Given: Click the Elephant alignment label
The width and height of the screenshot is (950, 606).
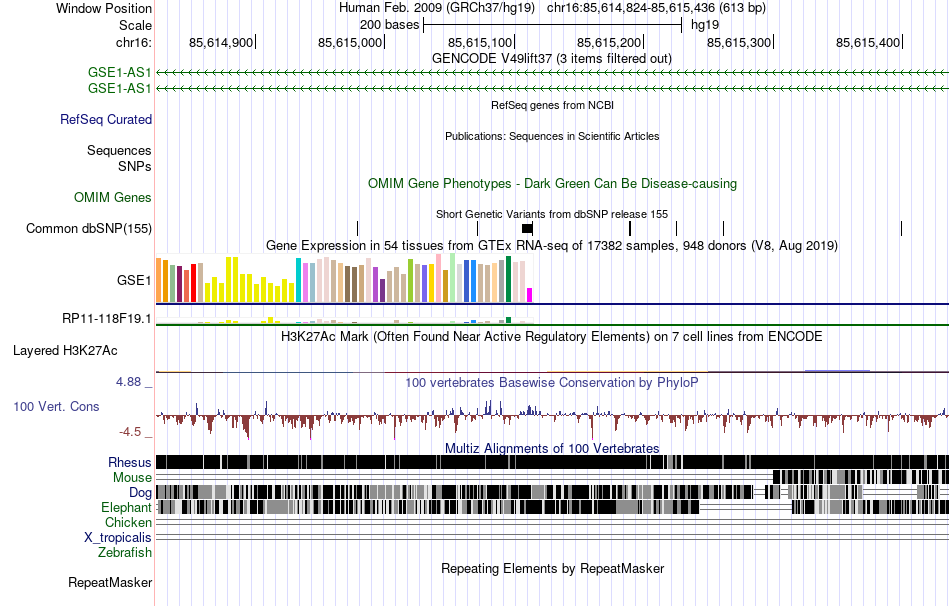Looking at the screenshot, I should (x=126, y=508).
